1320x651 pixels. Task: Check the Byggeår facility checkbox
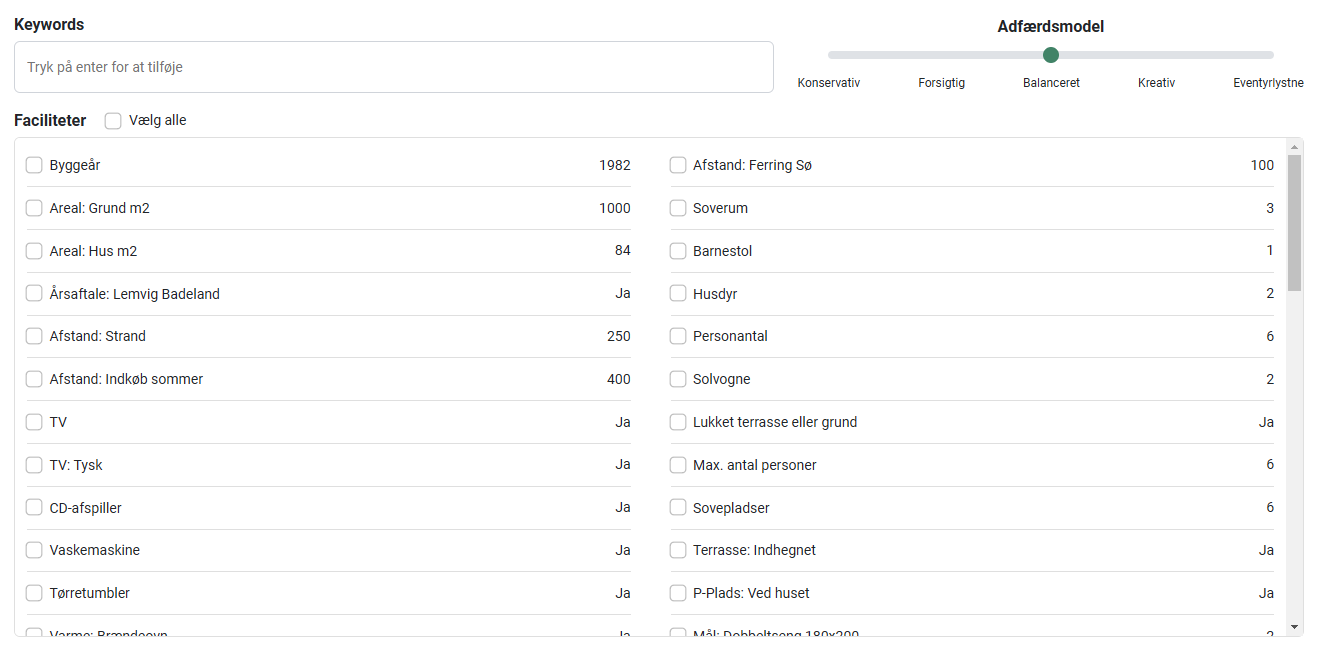(x=34, y=165)
